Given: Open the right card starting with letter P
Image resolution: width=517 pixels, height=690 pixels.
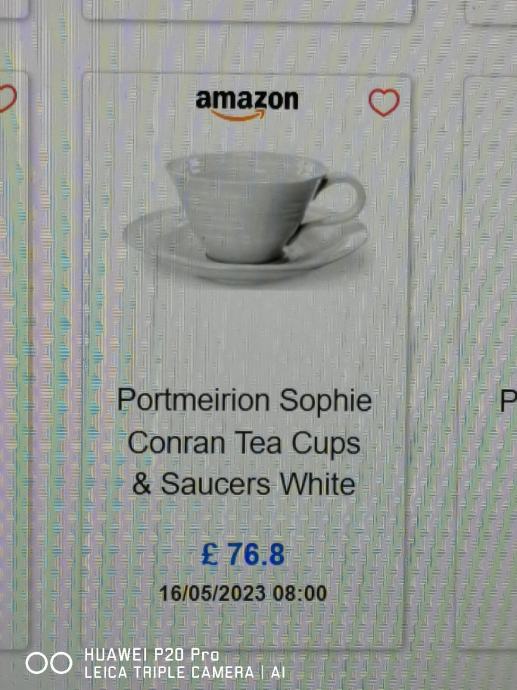Looking at the screenshot, I should (x=489, y=361).
